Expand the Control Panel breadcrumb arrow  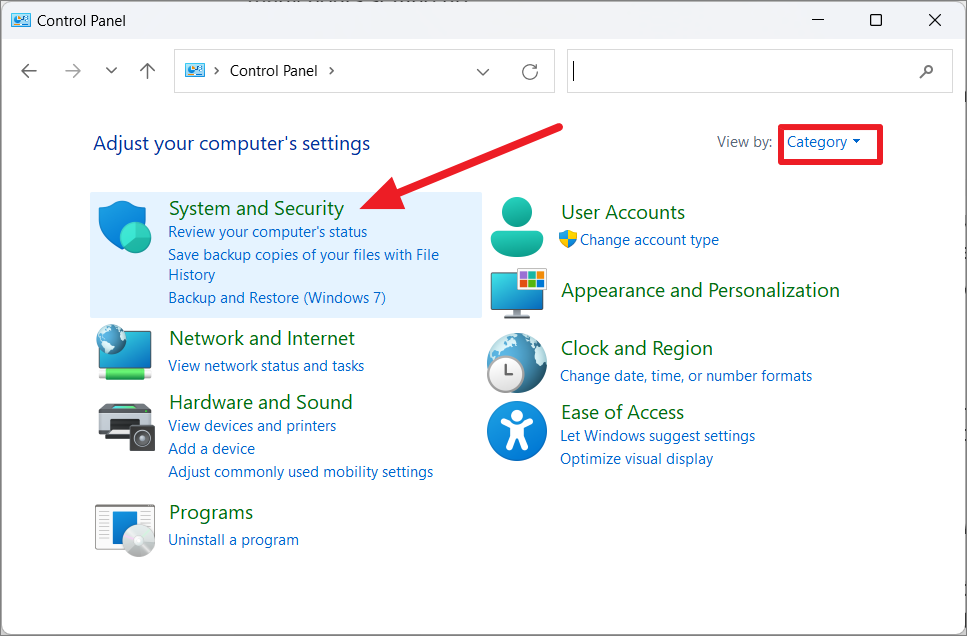click(x=332, y=71)
